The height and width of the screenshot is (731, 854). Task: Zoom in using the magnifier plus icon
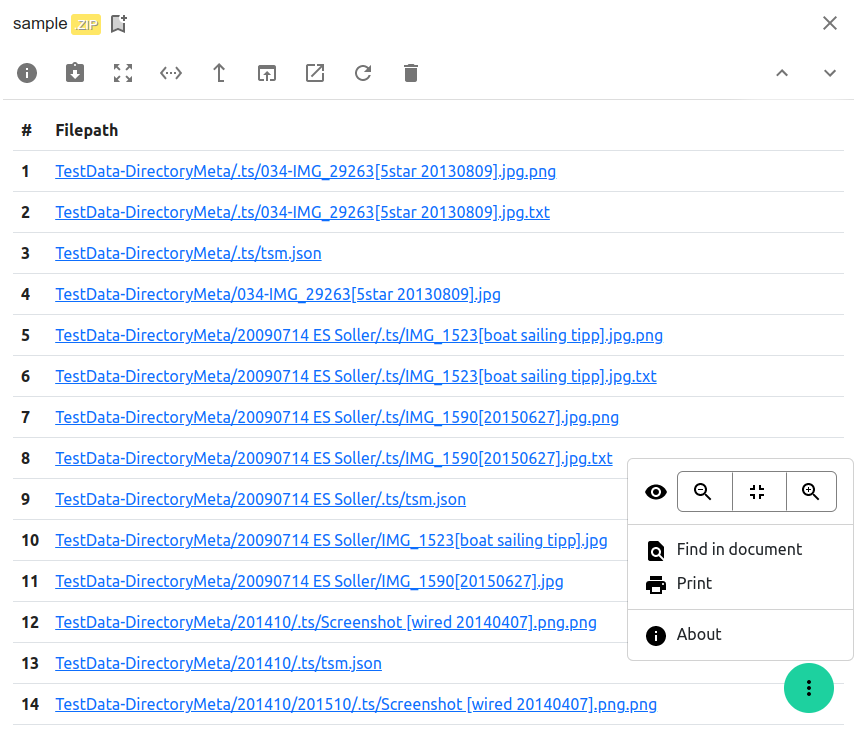(812, 491)
